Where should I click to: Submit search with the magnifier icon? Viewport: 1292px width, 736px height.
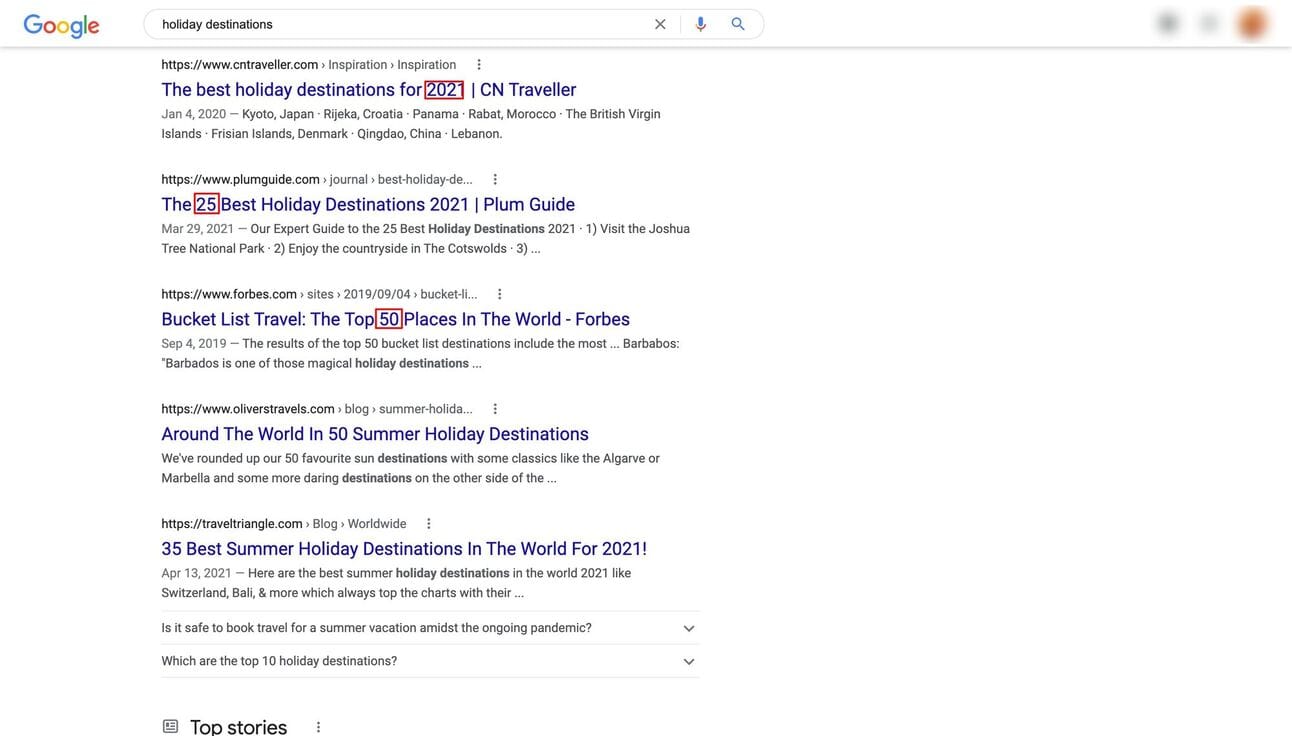point(738,24)
